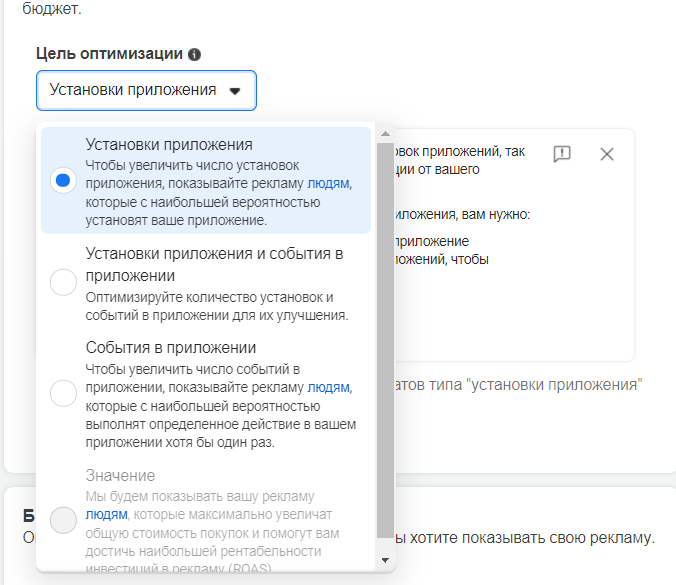676x585 pixels.
Task: Select the Установки приложения radio button
Action: point(63,181)
